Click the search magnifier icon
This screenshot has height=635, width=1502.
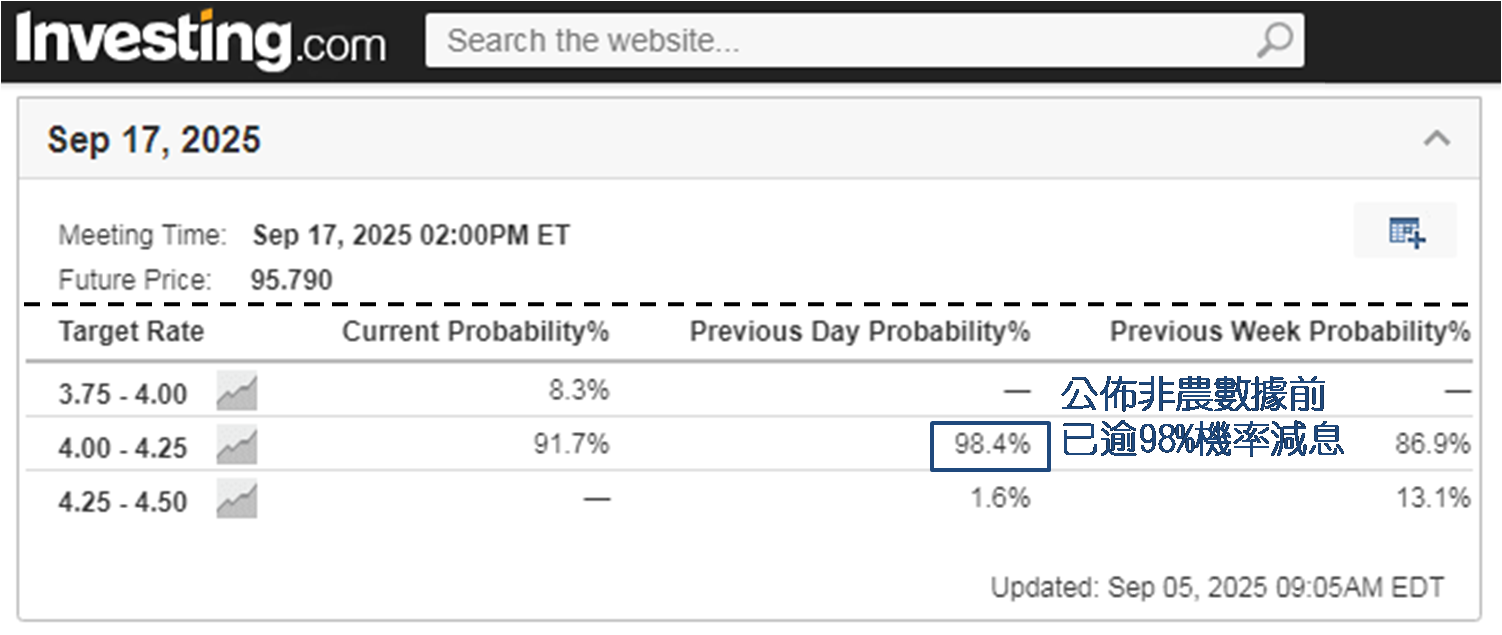pyautogui.click(x=1274, y=41)
